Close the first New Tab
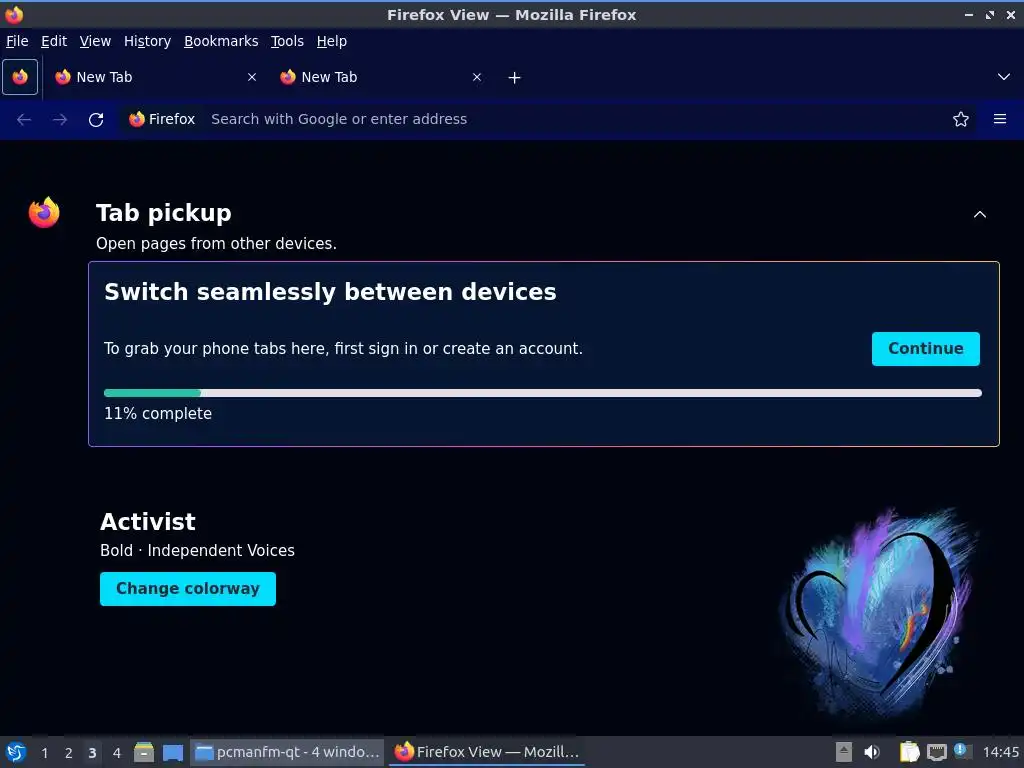The width and height of the screenshot is (1024, 768). pyautogui.click(x=252, y=77)
